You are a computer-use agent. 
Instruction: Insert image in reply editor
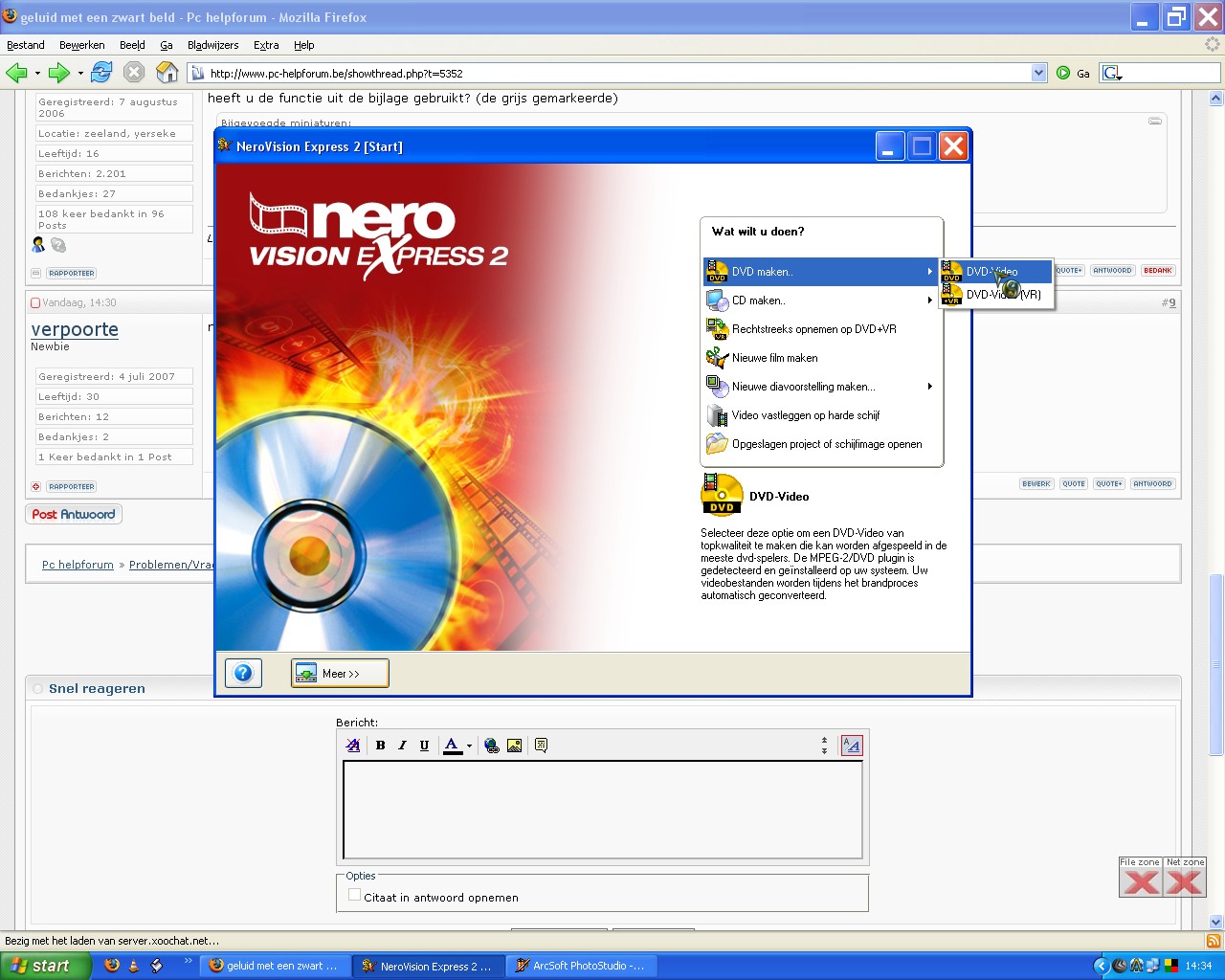pos(514,746)
